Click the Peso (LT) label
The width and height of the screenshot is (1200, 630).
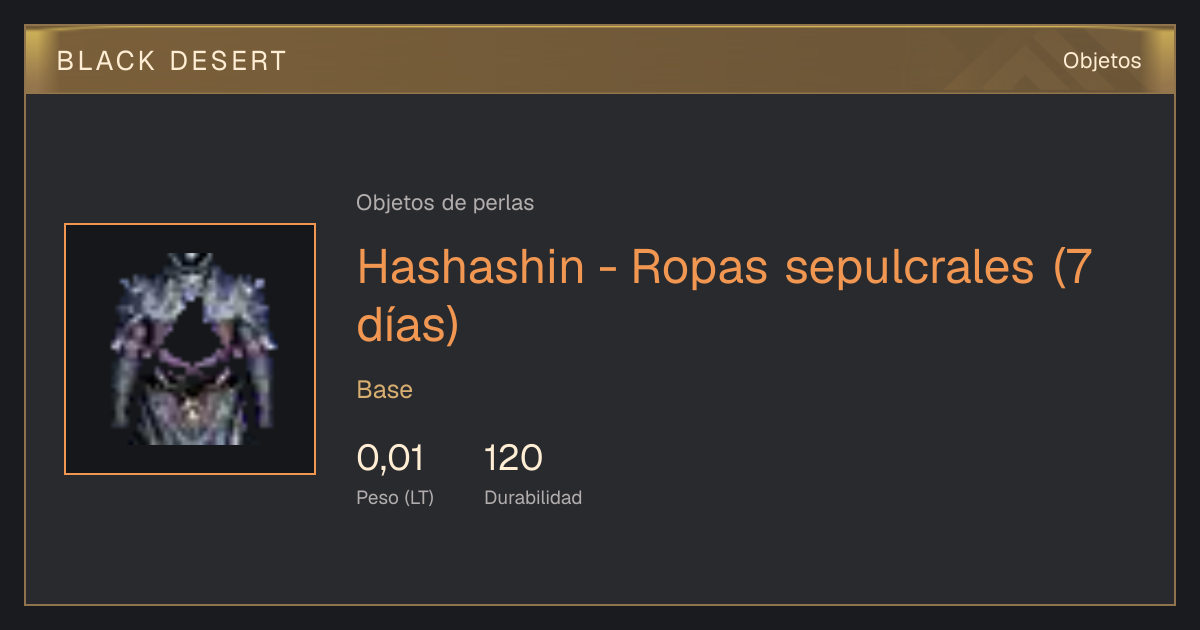coord(395,498)
